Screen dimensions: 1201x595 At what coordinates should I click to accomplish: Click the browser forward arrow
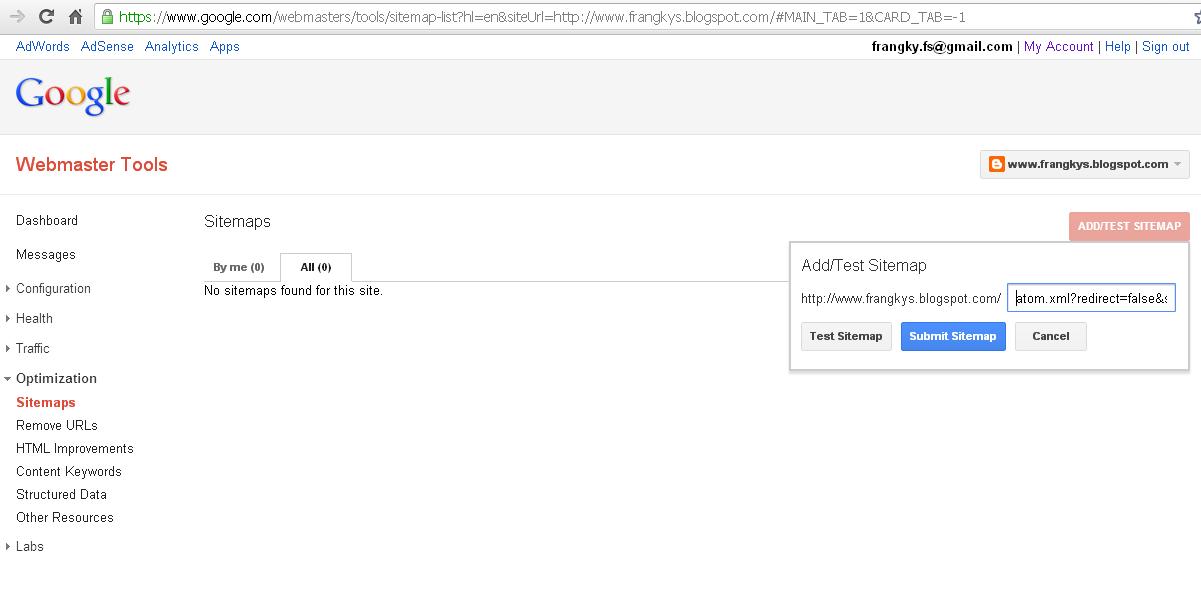pos(17,16)
